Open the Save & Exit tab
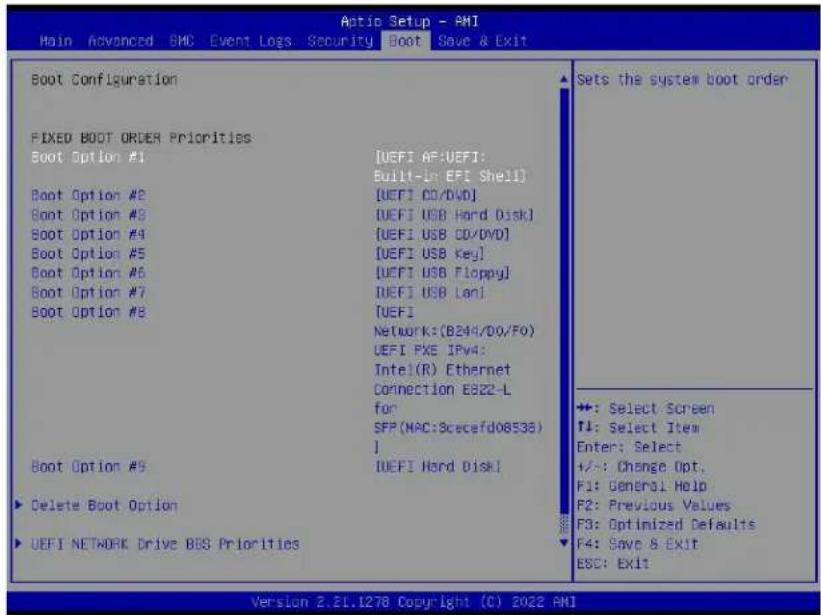821x615 pixels. pos(482,41)
